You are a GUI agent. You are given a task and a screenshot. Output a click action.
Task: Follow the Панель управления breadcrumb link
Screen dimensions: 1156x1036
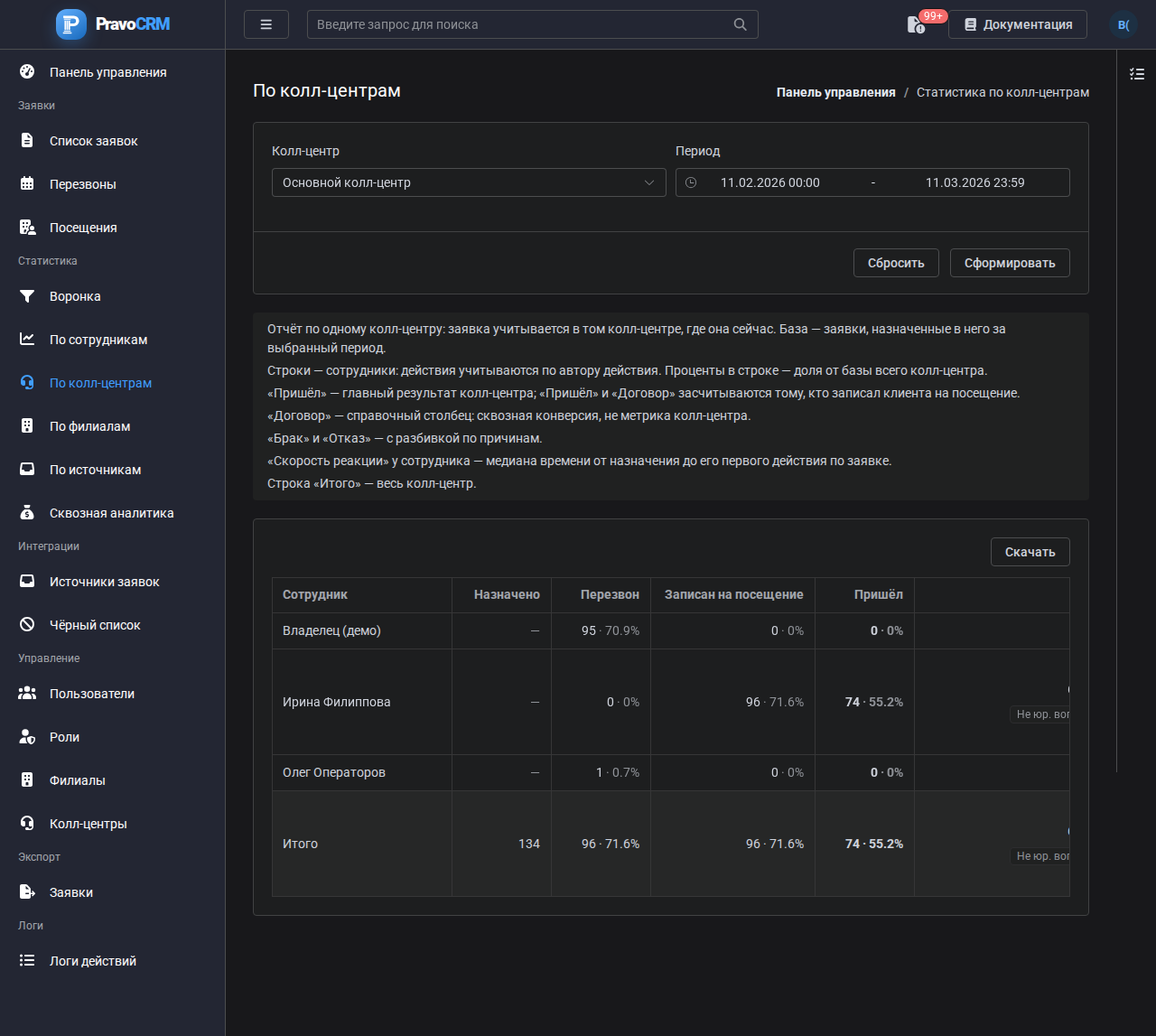point(836,92)
